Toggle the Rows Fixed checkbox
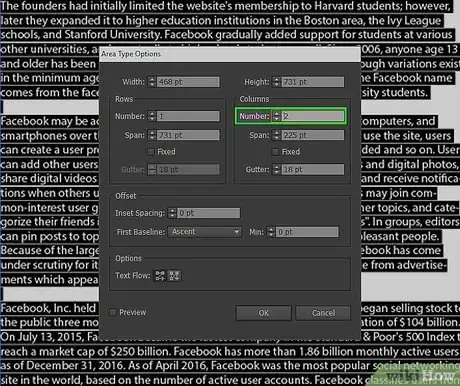460x386 pixels. click(x=151, y=152)
